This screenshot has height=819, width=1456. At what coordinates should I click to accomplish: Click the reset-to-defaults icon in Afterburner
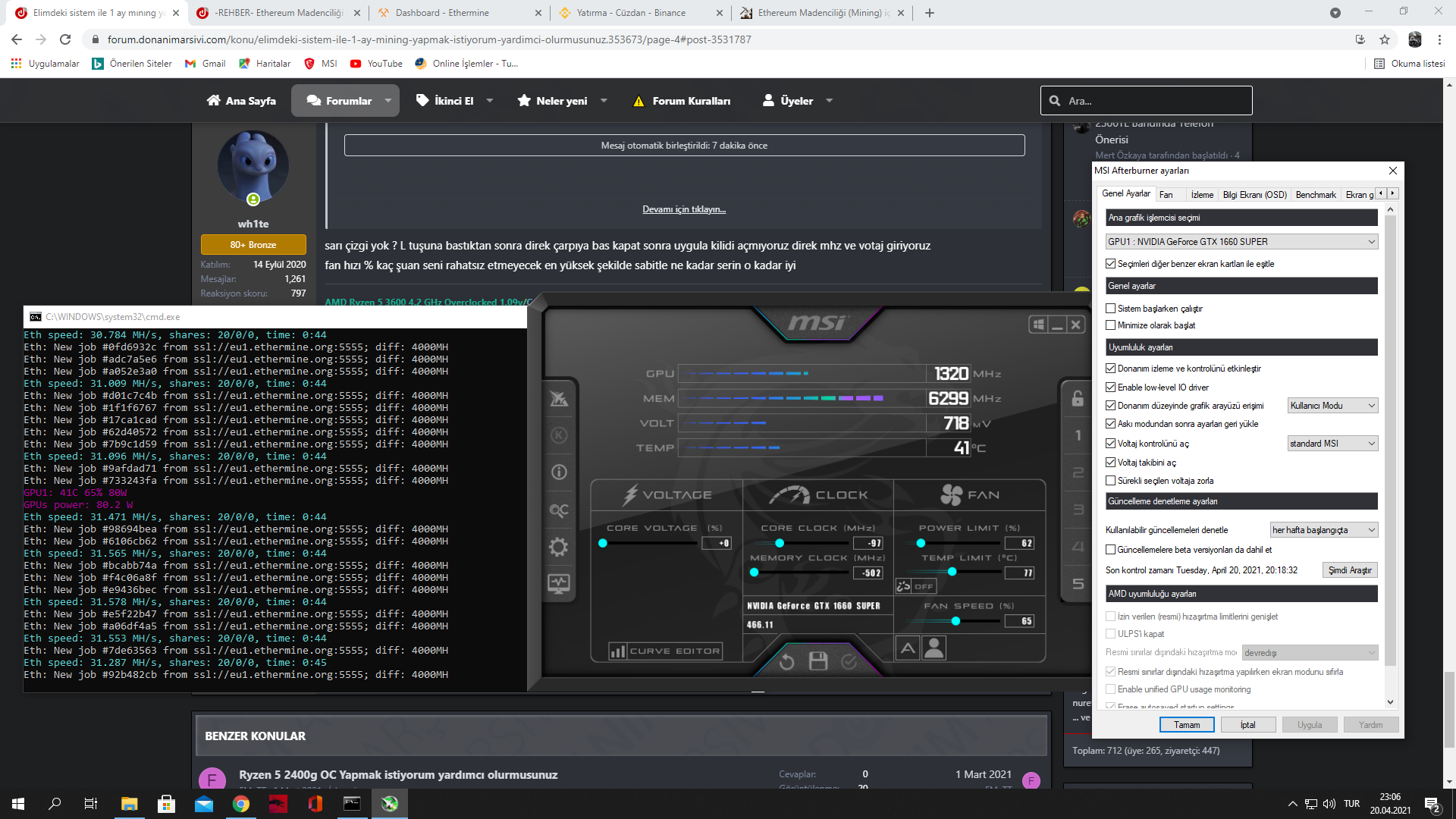tap(786, 661)
